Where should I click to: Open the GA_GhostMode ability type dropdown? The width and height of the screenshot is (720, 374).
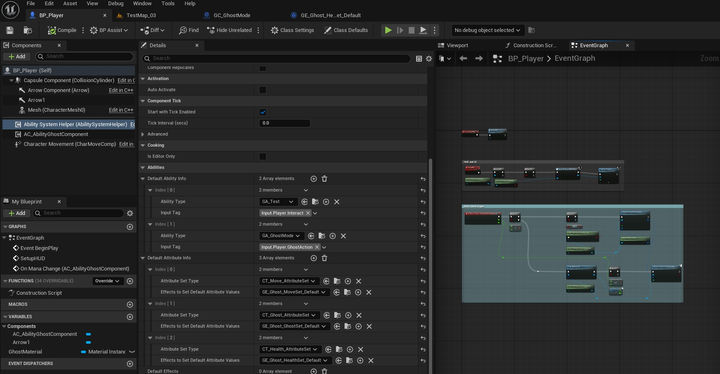[x=281, y=236]
